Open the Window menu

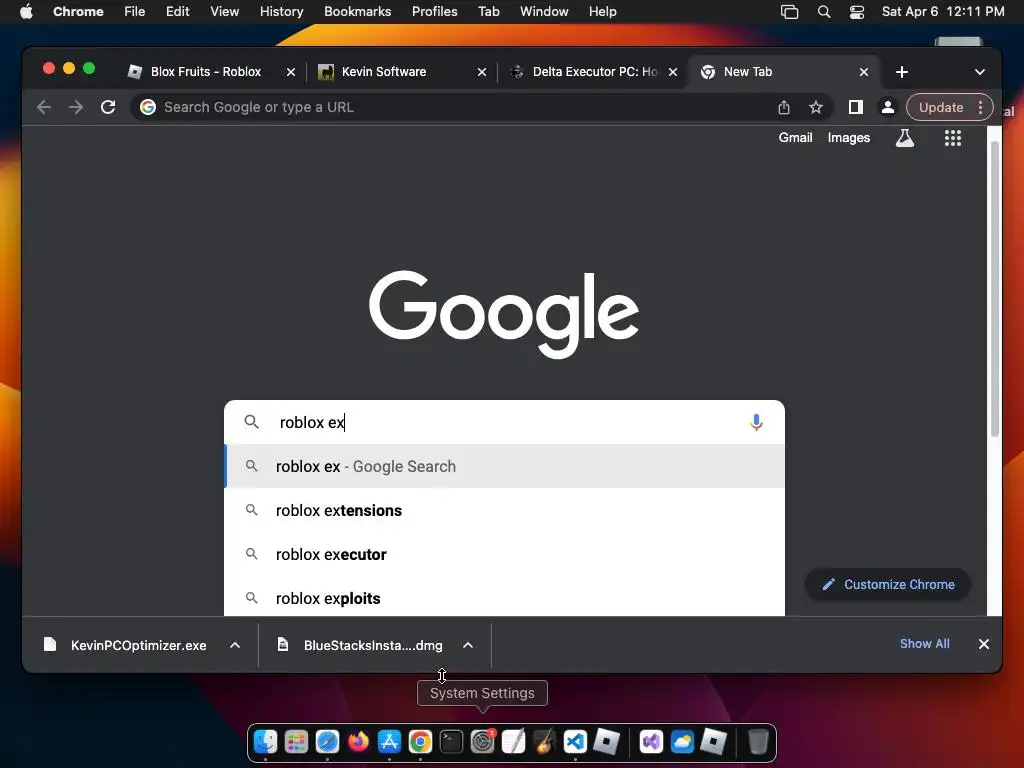tap(544, 12)
